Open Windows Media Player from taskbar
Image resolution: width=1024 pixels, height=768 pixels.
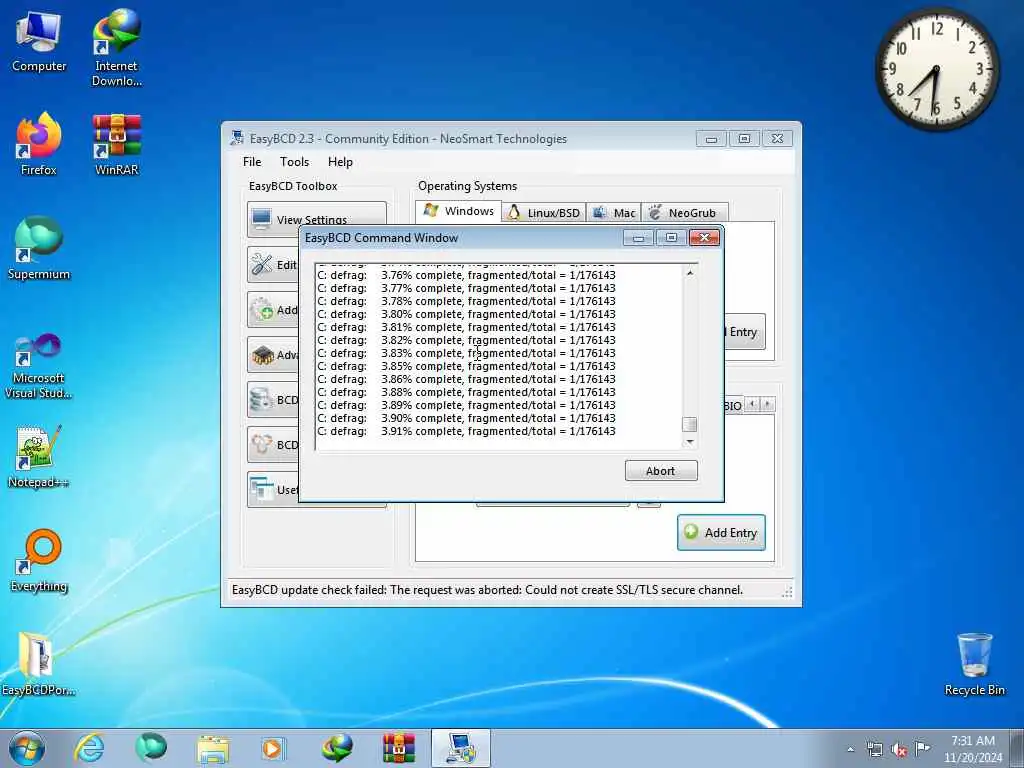tap(273, 748)
